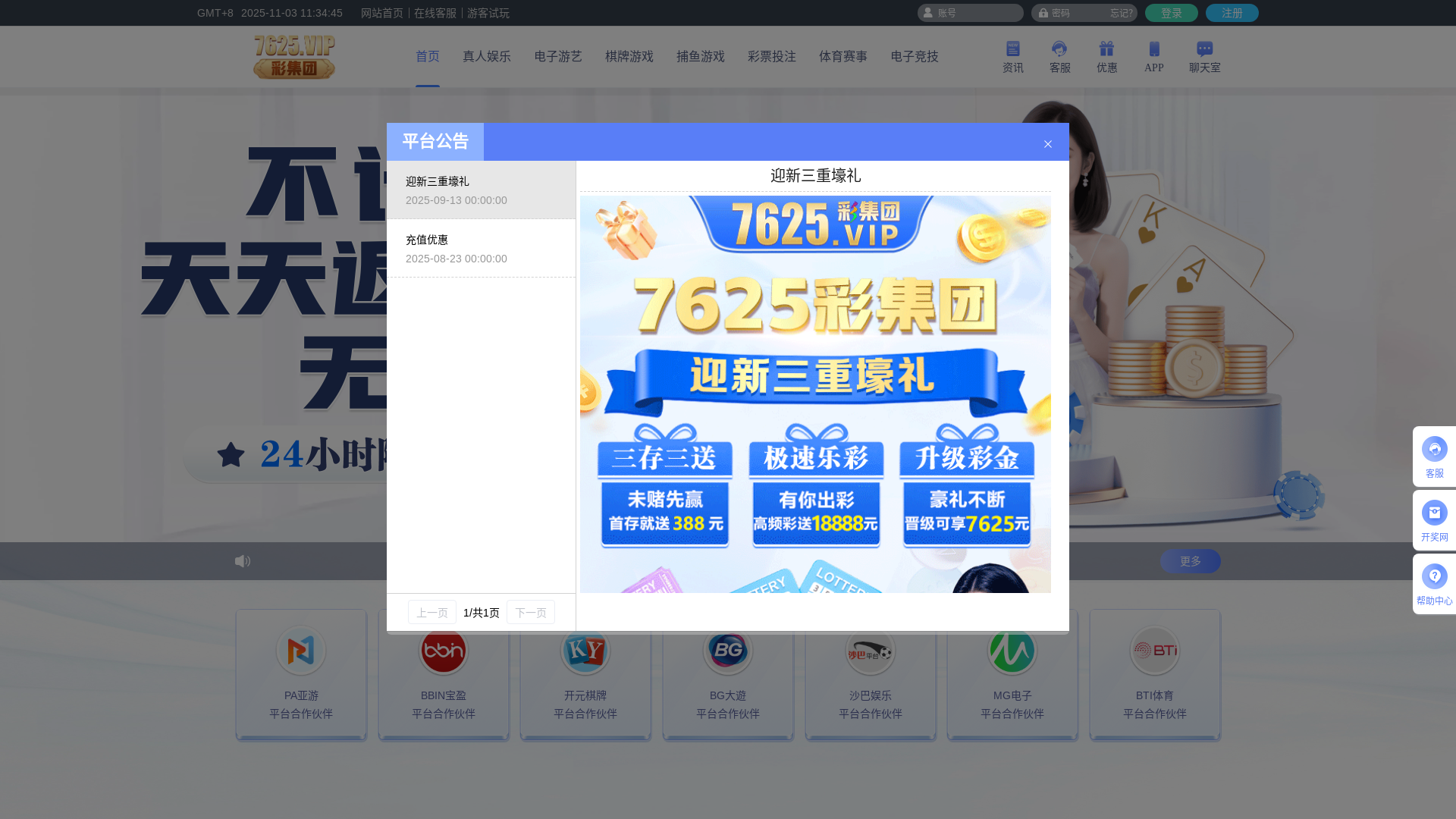Select the 迎新三重壕礼 announcement entry

(482, 190)
